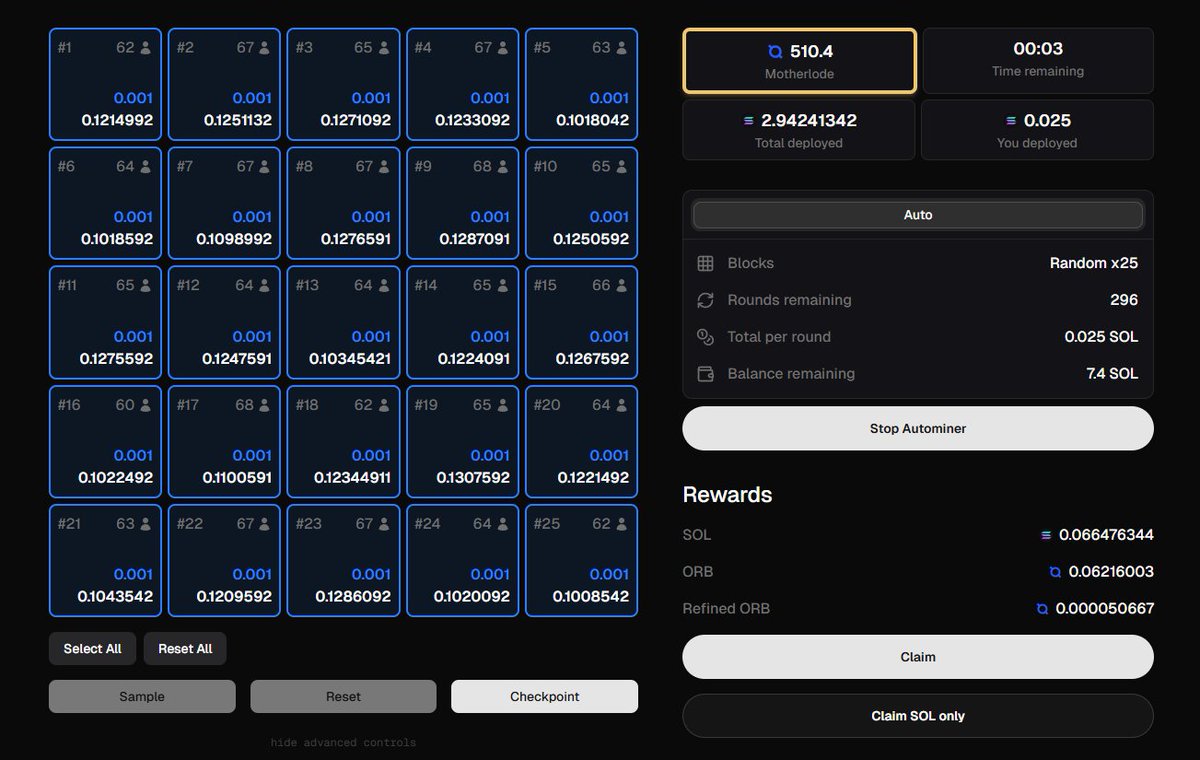The height and width of the screenshot is (760, 1200).
Task: Click the 7.4 SOL balance remaining
Action: [1112, 374]
